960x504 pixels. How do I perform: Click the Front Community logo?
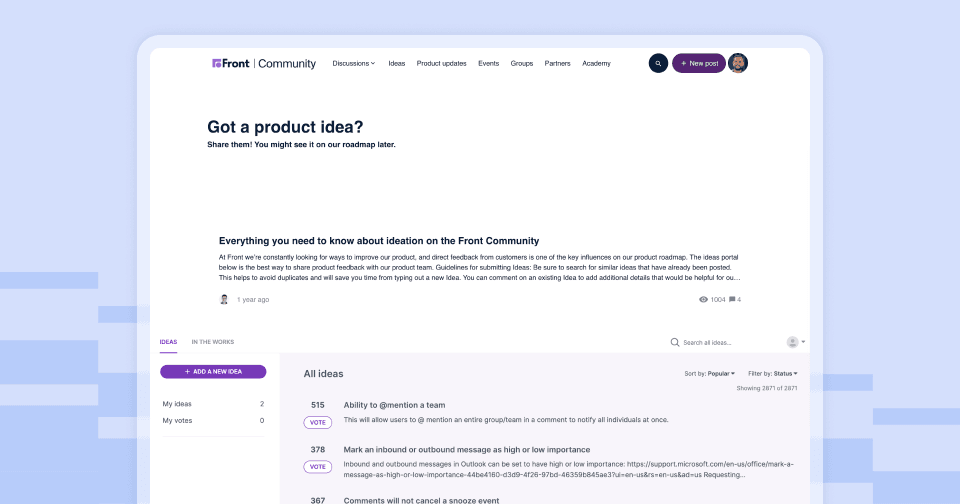[x=264, y=64]
